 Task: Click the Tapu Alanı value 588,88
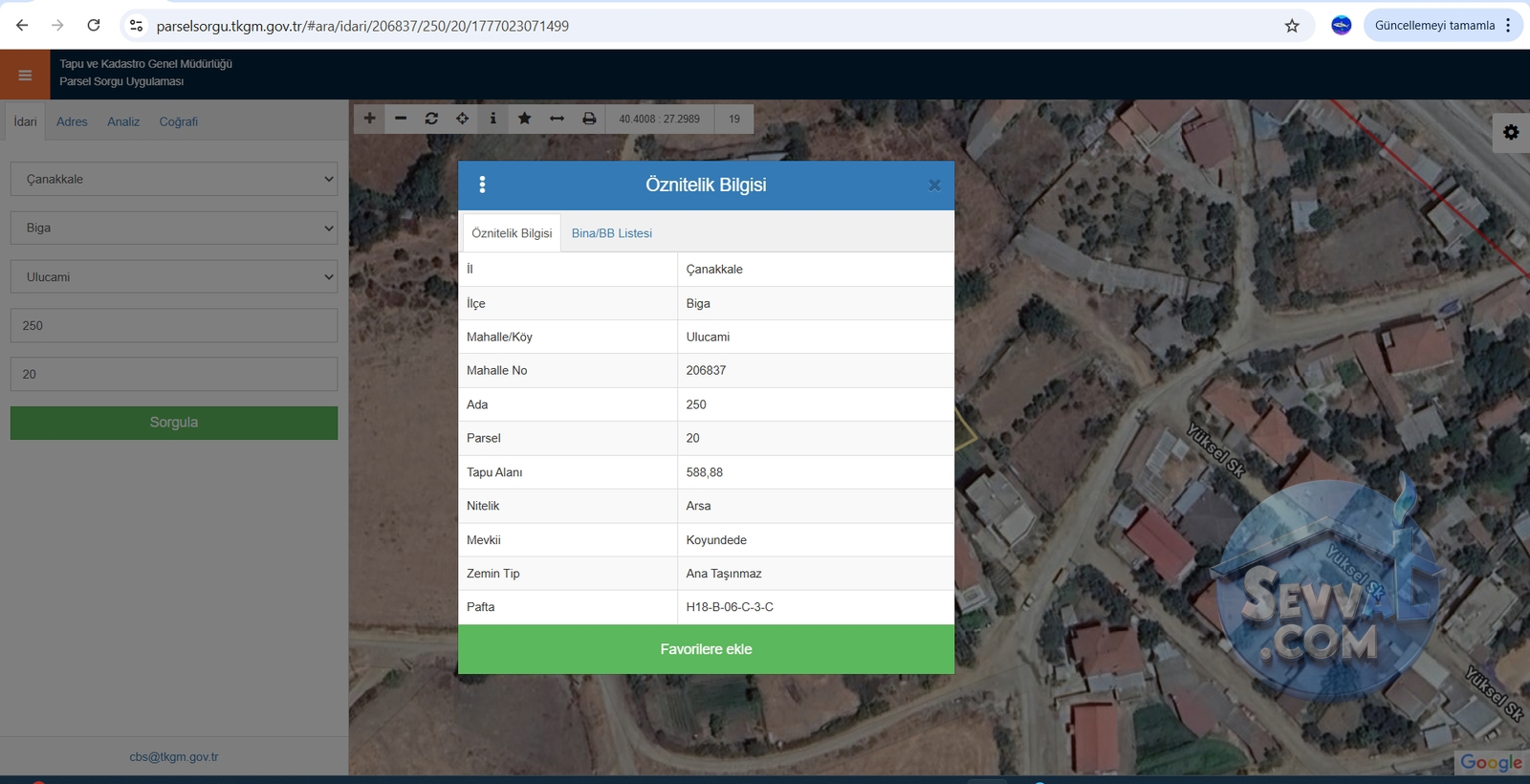click(x=705, y=472)
